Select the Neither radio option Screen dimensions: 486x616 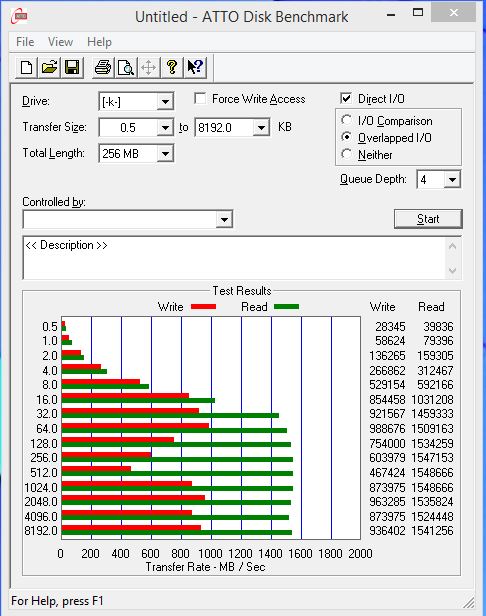pyautogui.click(x=346, y=154)
